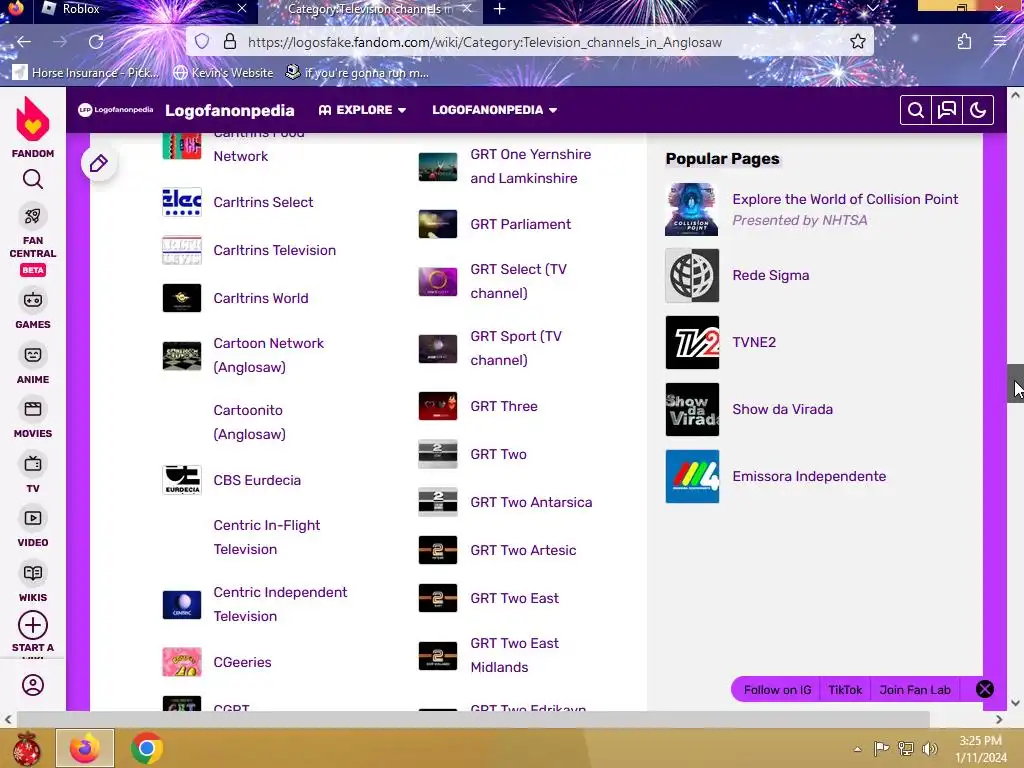Open Firefox hamburger application menu
This screenshot has width=1024, height=768.
(1000, 42)
